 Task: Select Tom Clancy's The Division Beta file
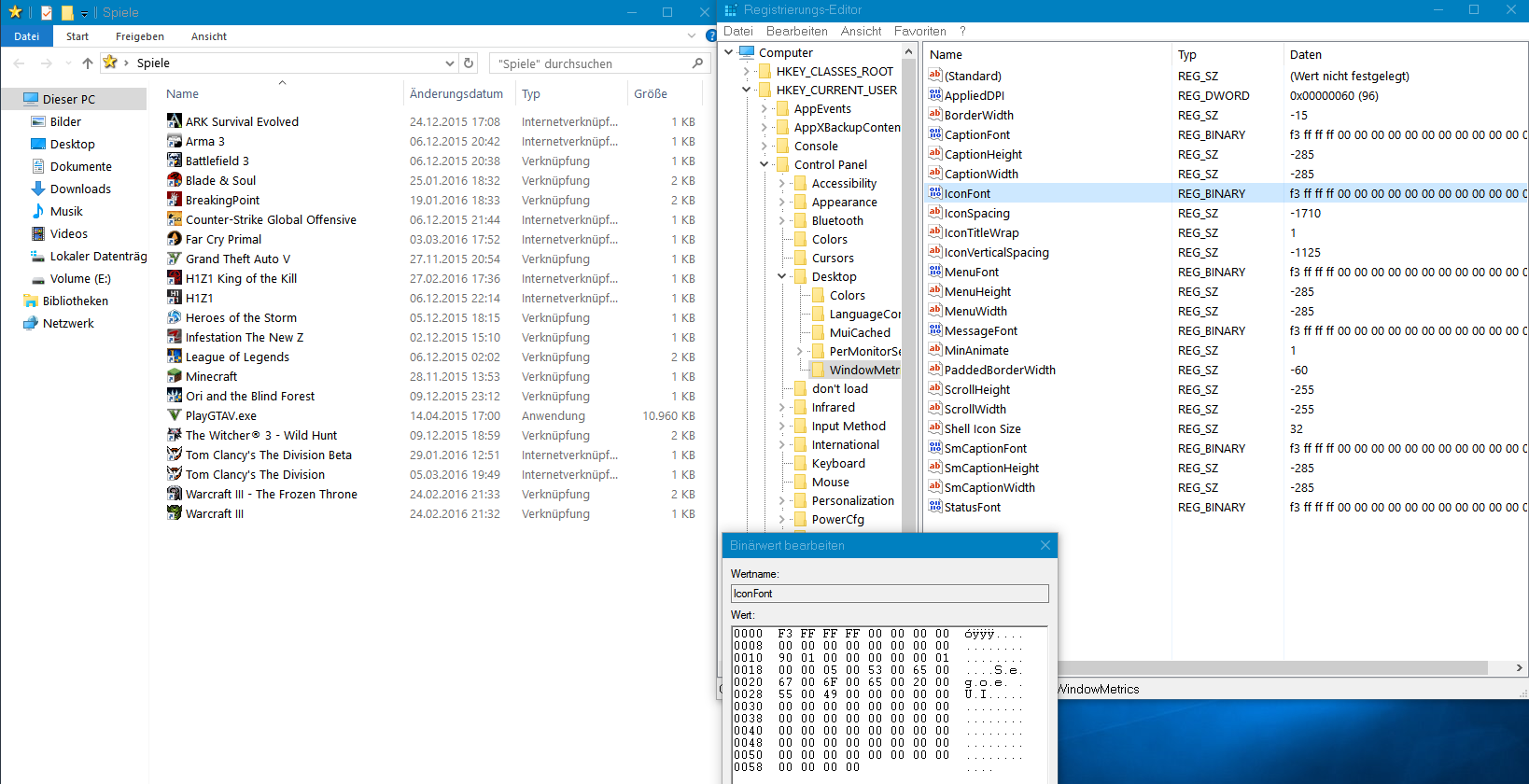268,455
